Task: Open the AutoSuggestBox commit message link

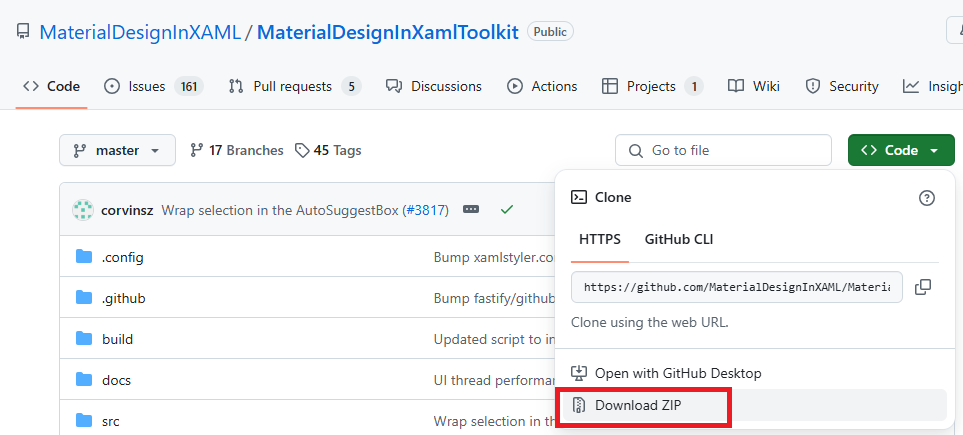Action: (281, 210)
